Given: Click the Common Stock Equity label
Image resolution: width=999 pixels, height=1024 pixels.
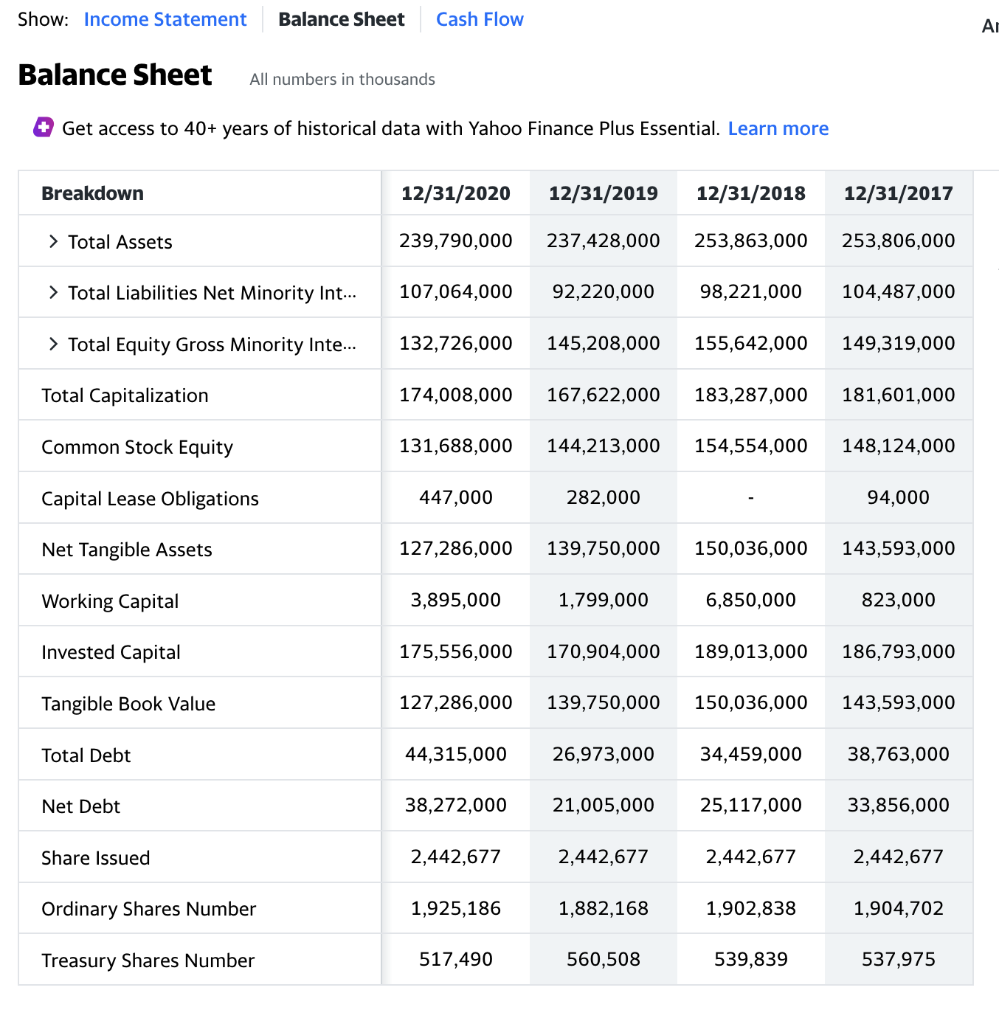Looking at the screenshot, I should click(x=137, y=447).
